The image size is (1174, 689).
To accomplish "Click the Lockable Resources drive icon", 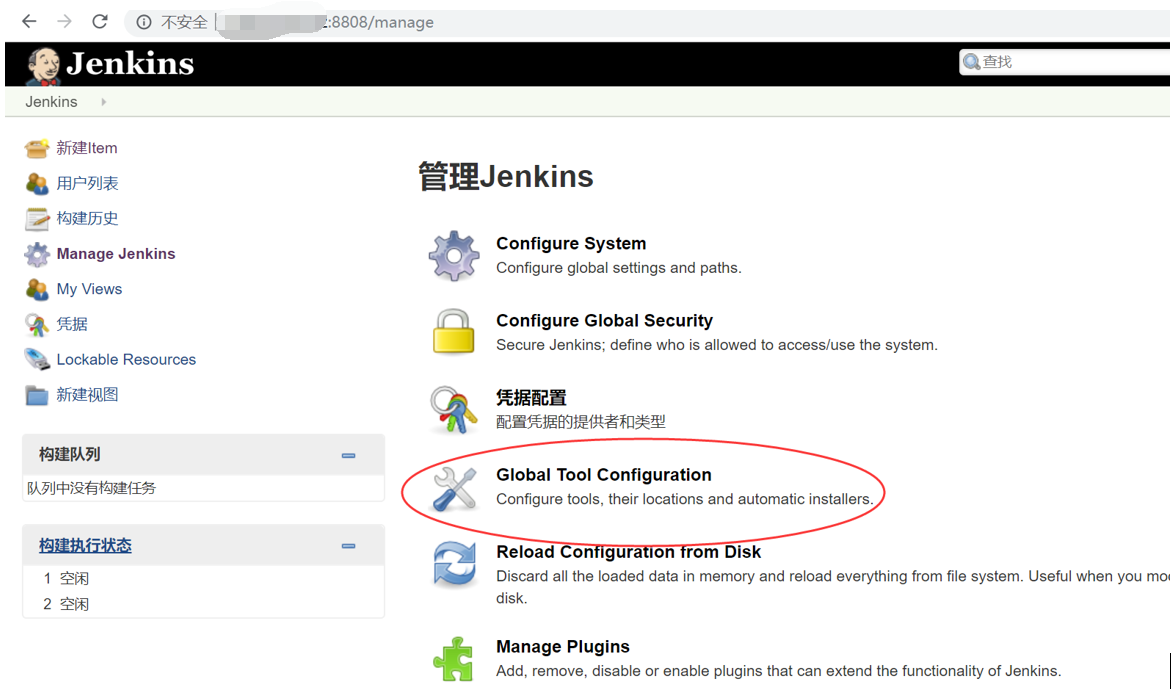I will coord(37,359).
